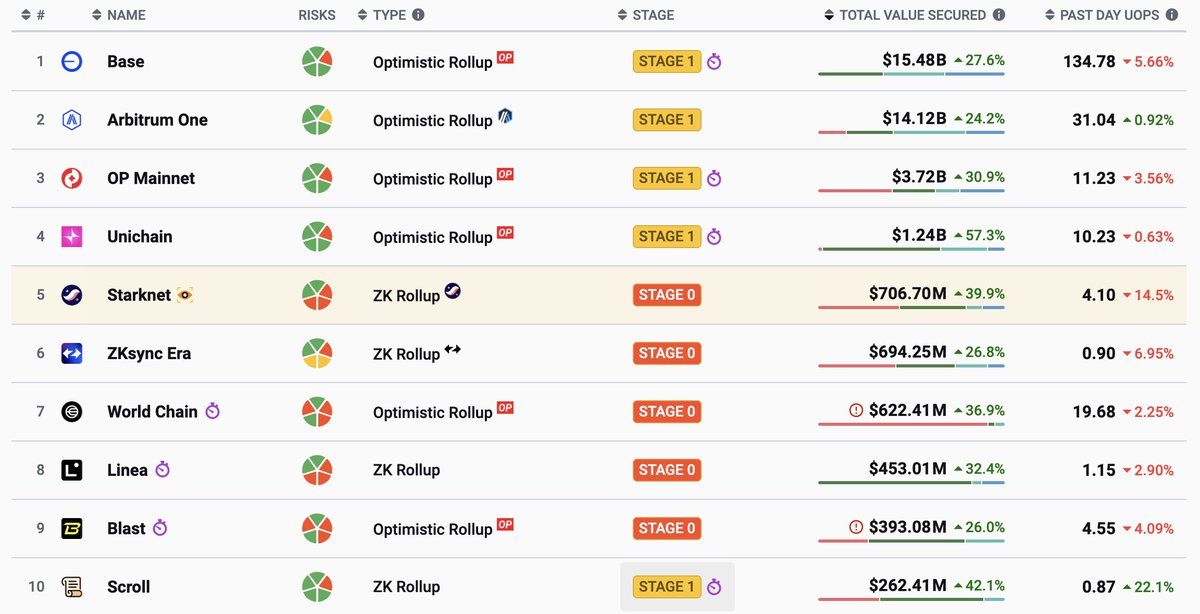The width and height of the screenshot is (1200, 614).
Task: Open the OP Mainnet project link
Action: (x=151, y=178)
